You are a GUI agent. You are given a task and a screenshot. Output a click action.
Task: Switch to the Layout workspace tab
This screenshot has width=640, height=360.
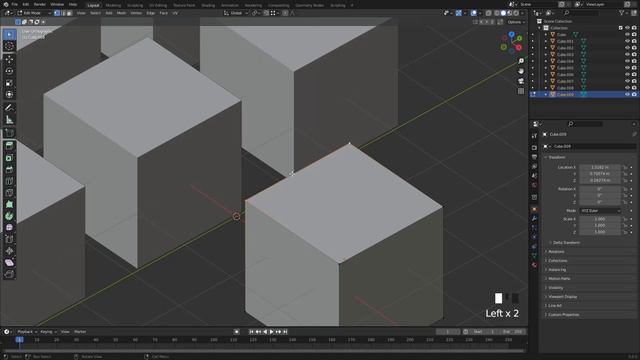[x=93, y=5]
